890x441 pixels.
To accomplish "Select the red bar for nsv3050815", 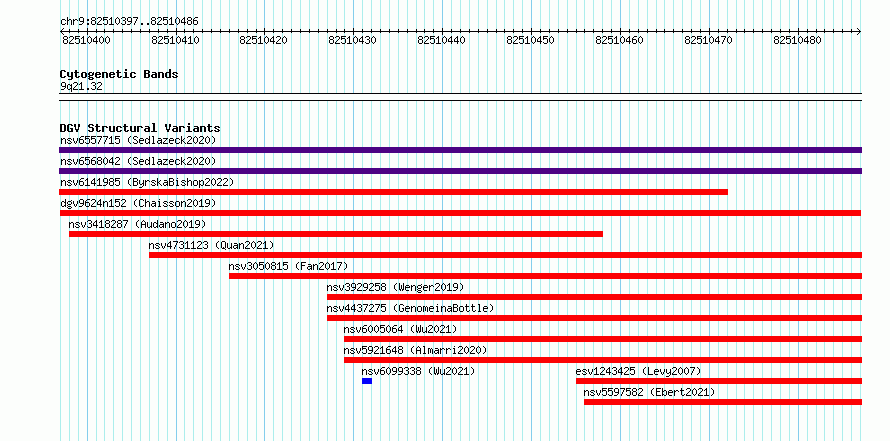I will (x=545, y=276).
